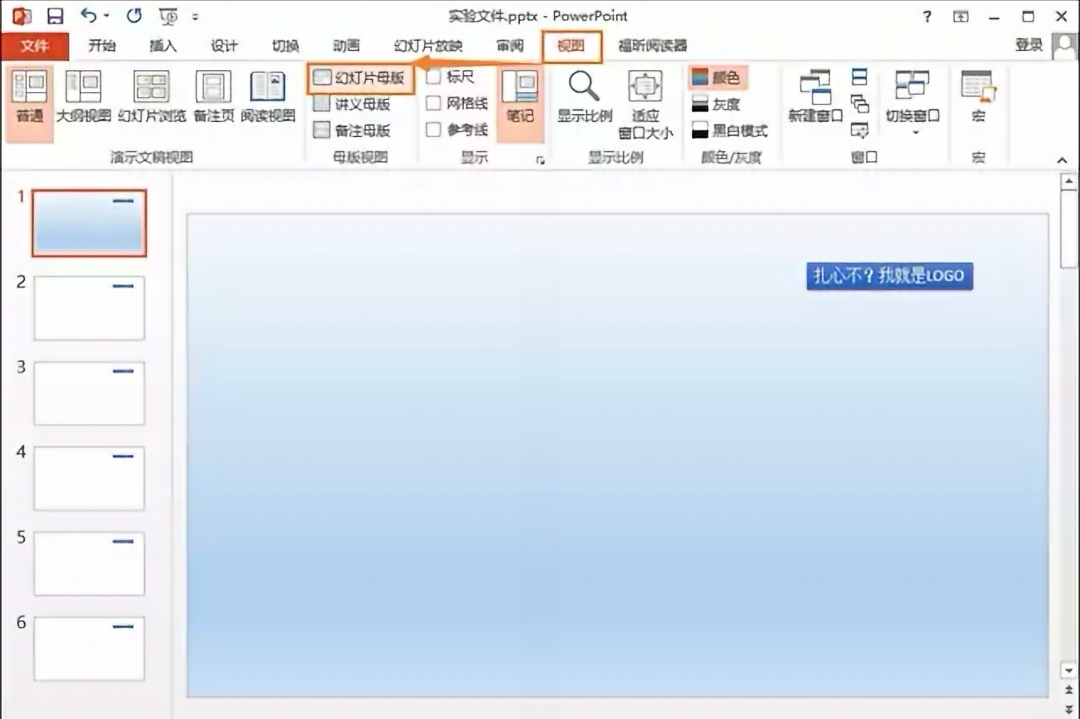The height and width of the screenshot is (719, 1080).
Task: Open the 文件 tab
Action: (x=34, y=46)
